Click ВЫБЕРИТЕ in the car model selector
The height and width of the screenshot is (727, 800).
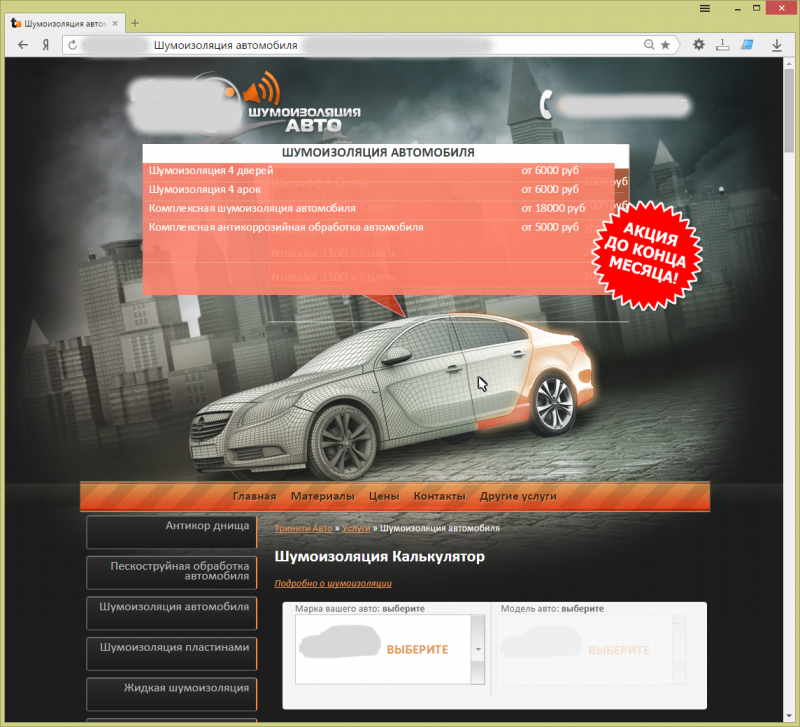pos(619,650)
